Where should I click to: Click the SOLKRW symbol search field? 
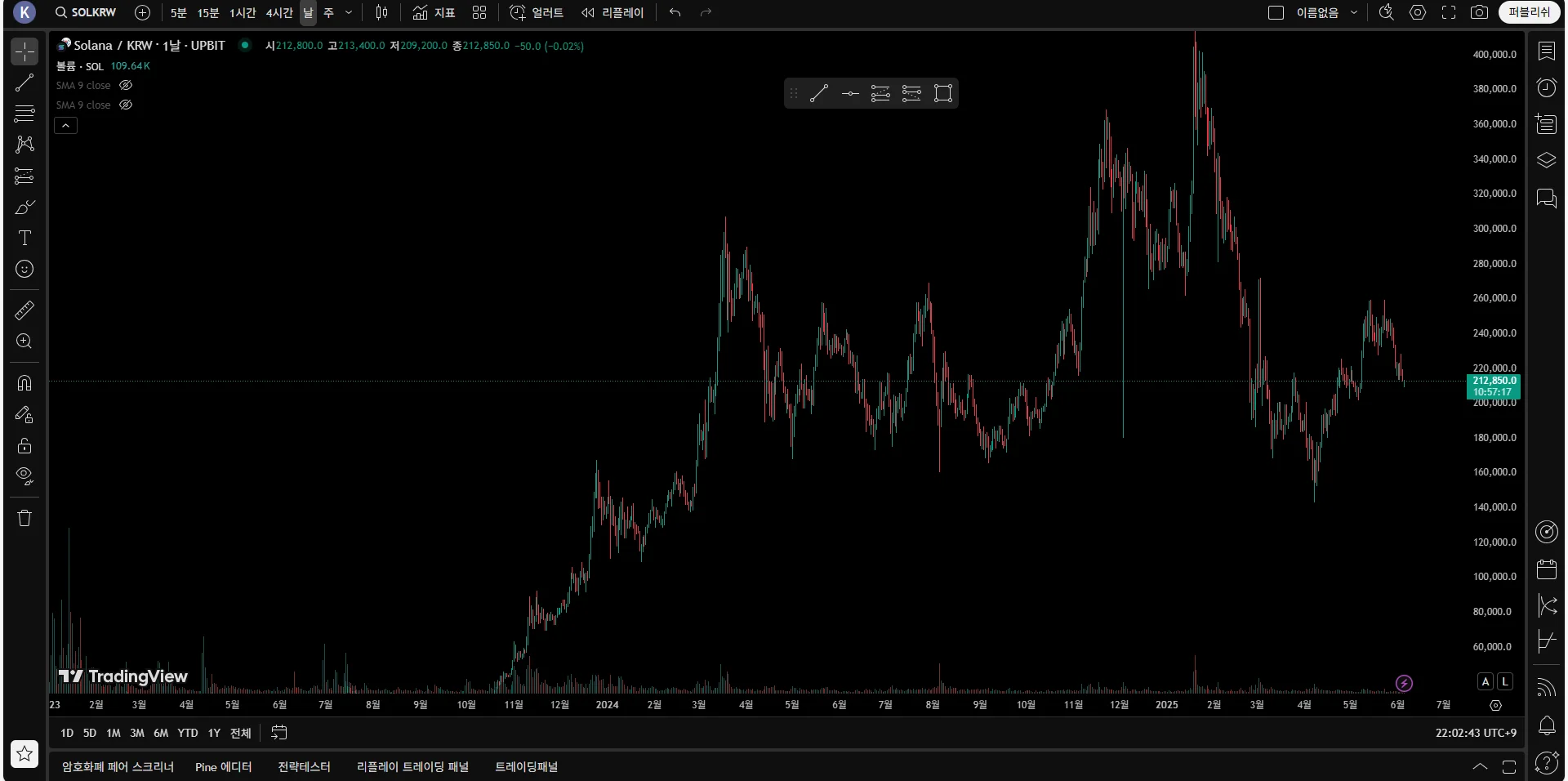click(x=87, y=12)
